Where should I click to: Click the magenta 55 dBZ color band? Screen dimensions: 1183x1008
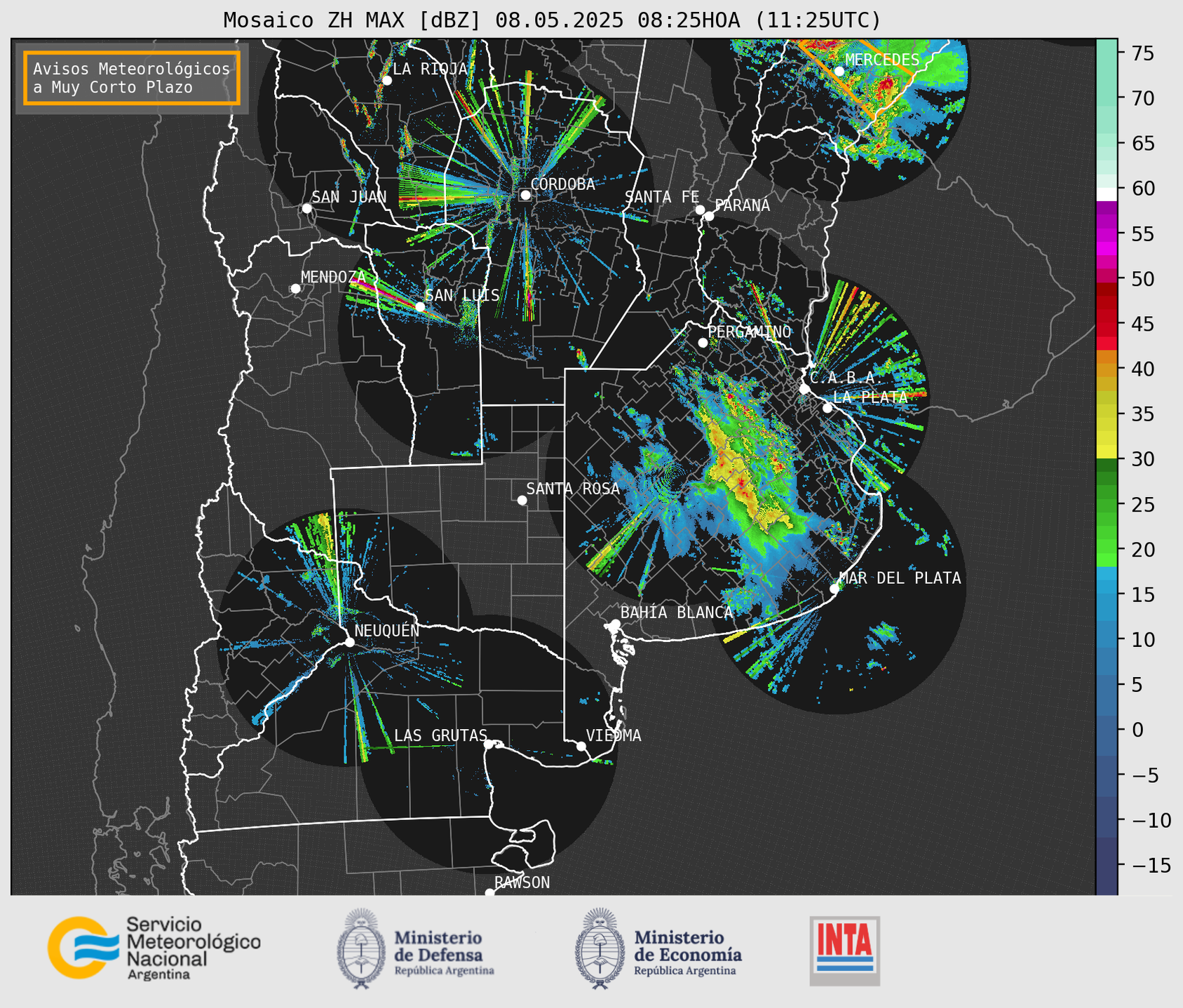pyautogui.click(x=1107, y=233)
